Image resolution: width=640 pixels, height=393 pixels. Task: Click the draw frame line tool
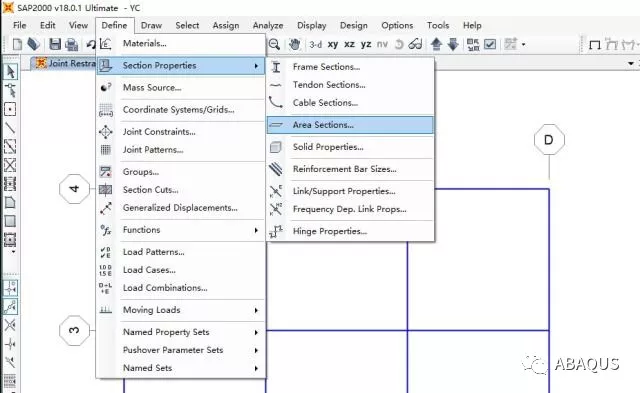pyautogui.click(x=10, y=128)
